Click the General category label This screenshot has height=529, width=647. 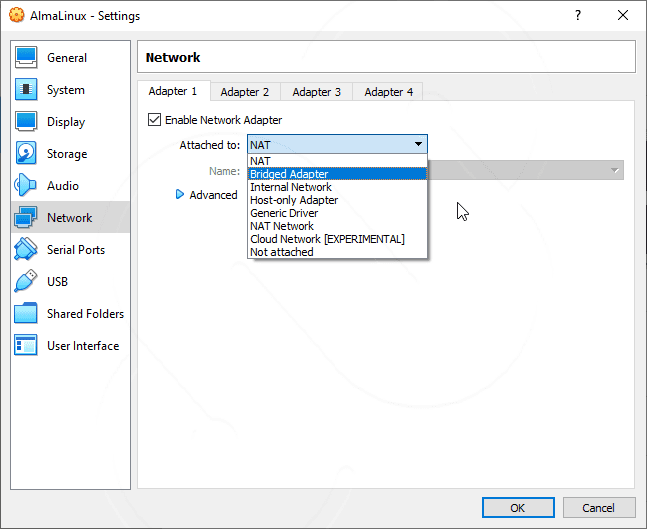click(x=67, y=58)
